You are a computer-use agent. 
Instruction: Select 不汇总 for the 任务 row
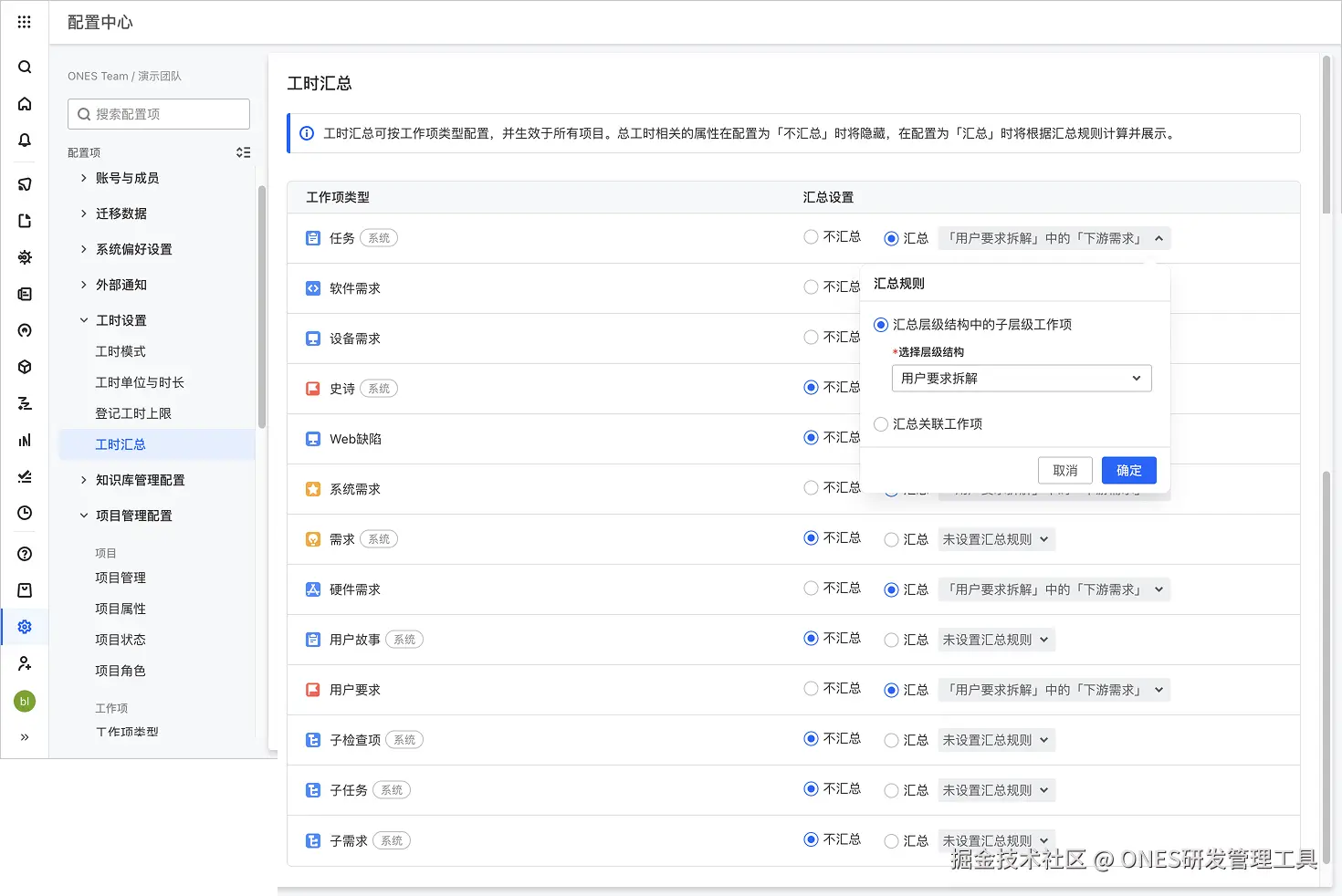click(x=811, y=237)
